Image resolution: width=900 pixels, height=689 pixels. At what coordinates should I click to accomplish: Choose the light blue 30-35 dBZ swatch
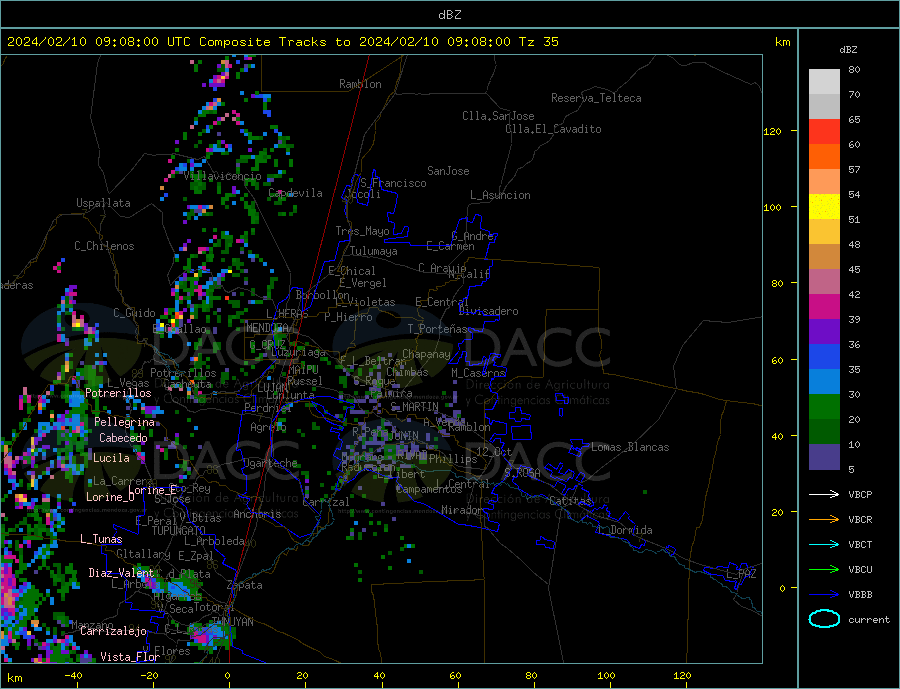pos(824,382)
